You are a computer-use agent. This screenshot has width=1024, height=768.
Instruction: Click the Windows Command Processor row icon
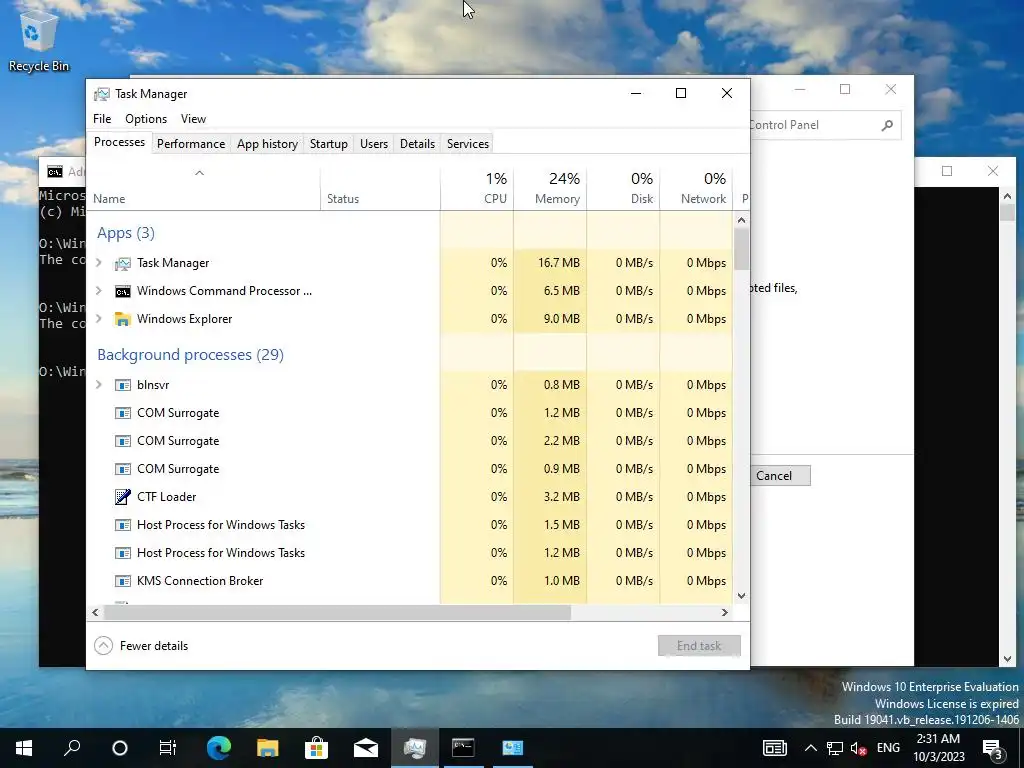coord(123,291)
